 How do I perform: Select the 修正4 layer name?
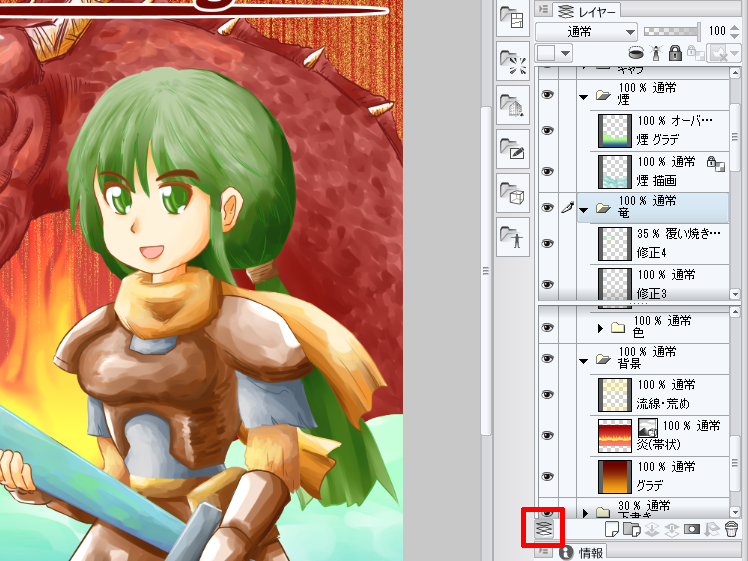(652, 252)
